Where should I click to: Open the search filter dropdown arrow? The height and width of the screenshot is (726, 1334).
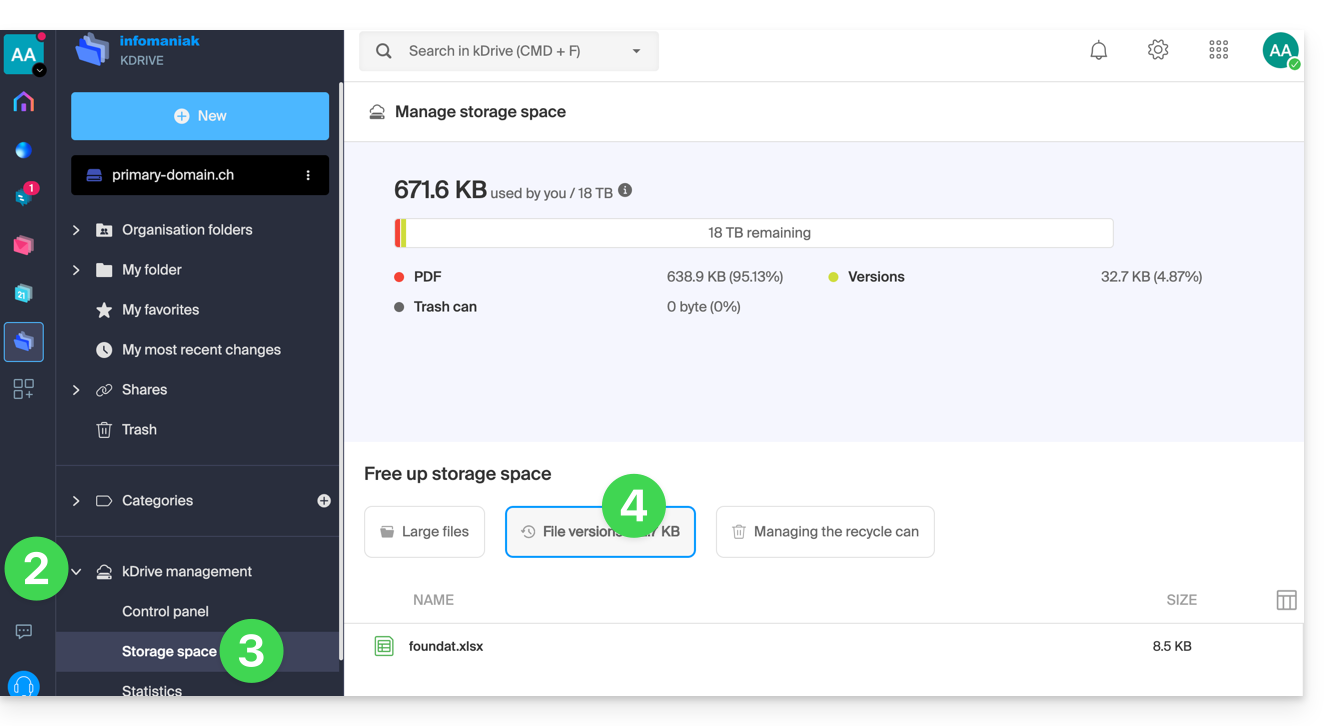(x=636, y=51)
